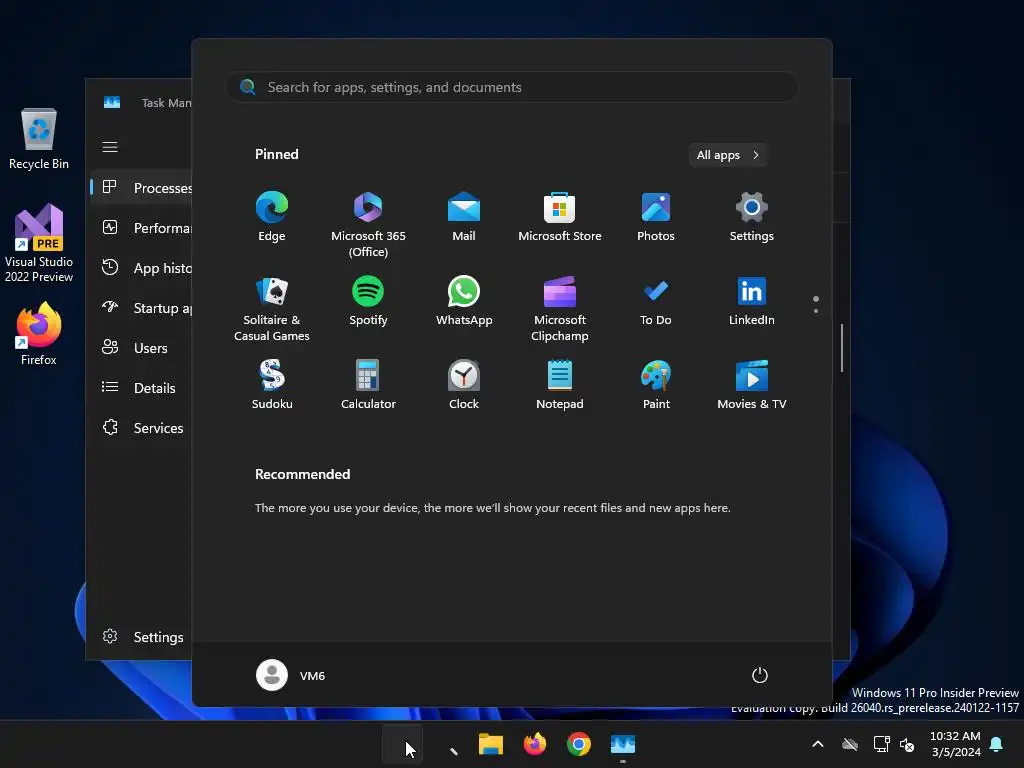This screenshot has height=768, width=1024.
Task: Open Edge from pinned apps
Action: [x=272, y=217]
